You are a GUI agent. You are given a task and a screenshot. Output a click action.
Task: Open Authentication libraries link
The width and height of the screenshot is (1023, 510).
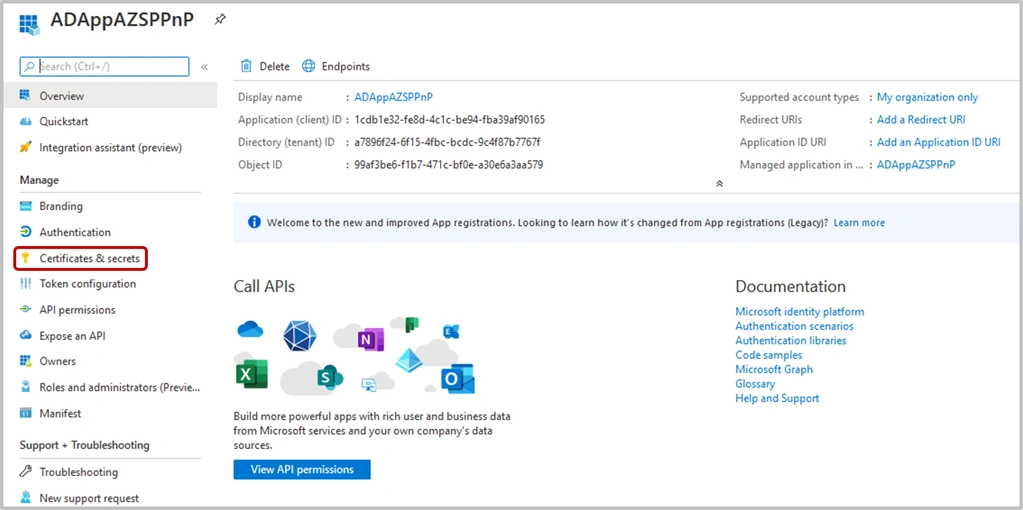(791, 340)
